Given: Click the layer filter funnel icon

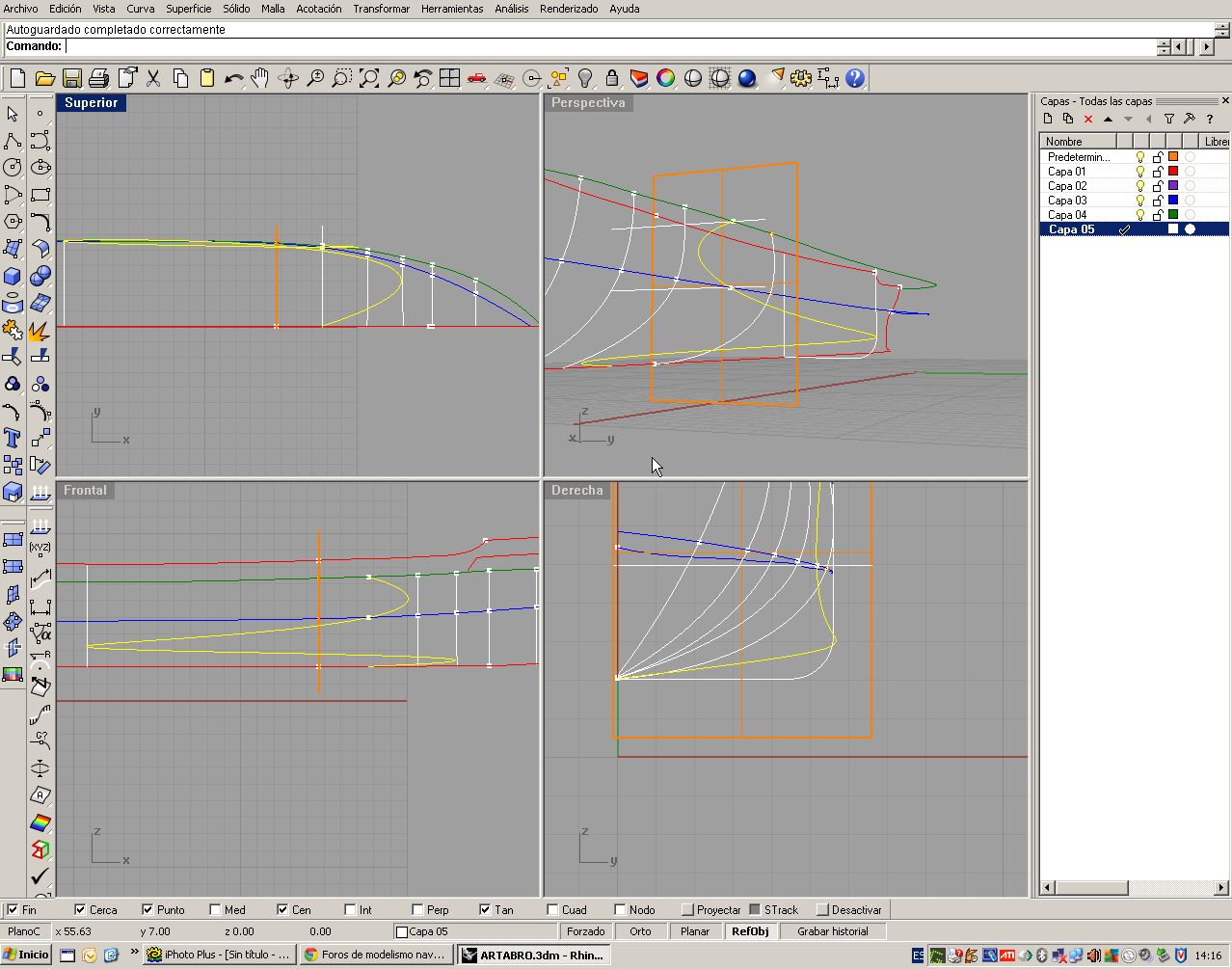Looking at the screenshot, I should tap(1169, 119).
